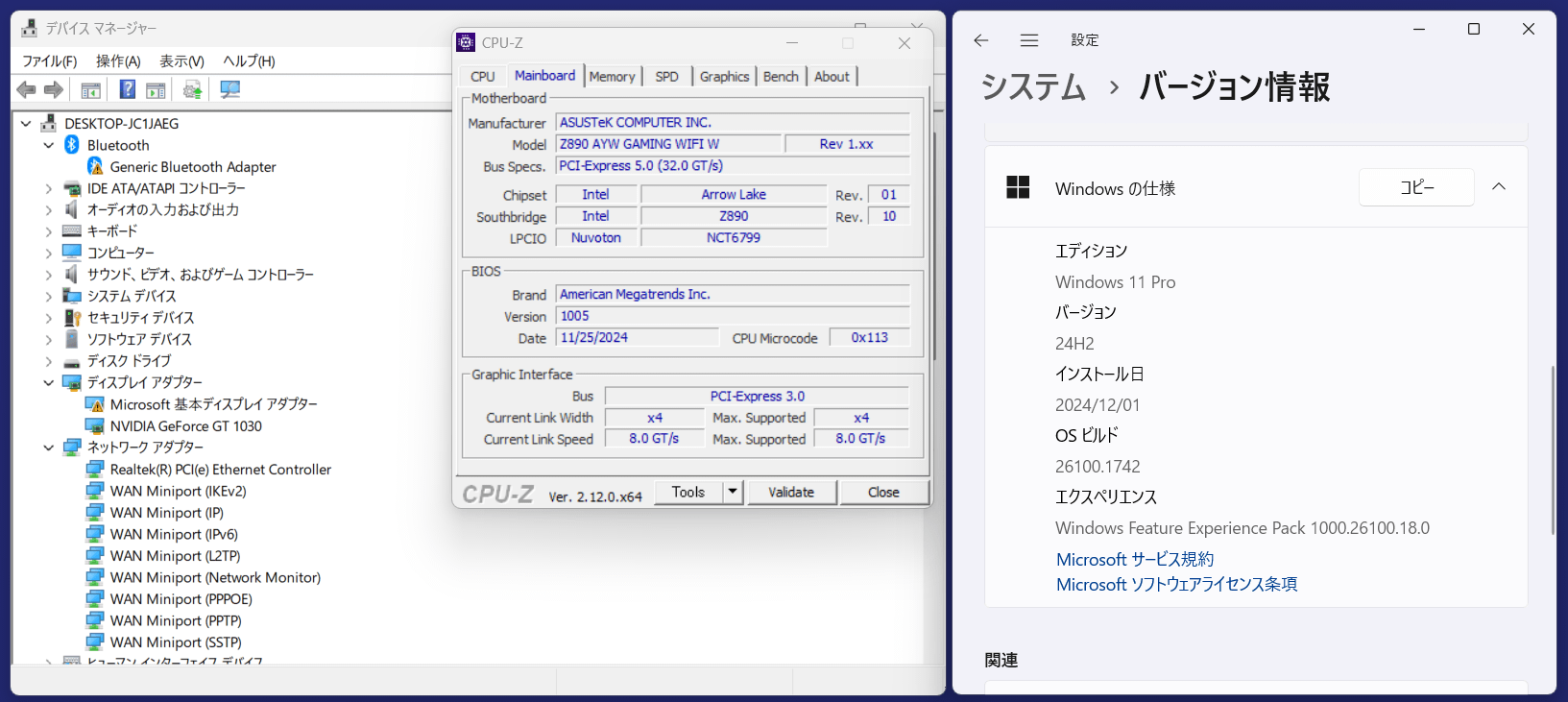Image resolution: width=1568 pixels, height=702 pixels.
Task: Collapse the DESKTOP-JC1JAEG root node
Action: point(26,124)
